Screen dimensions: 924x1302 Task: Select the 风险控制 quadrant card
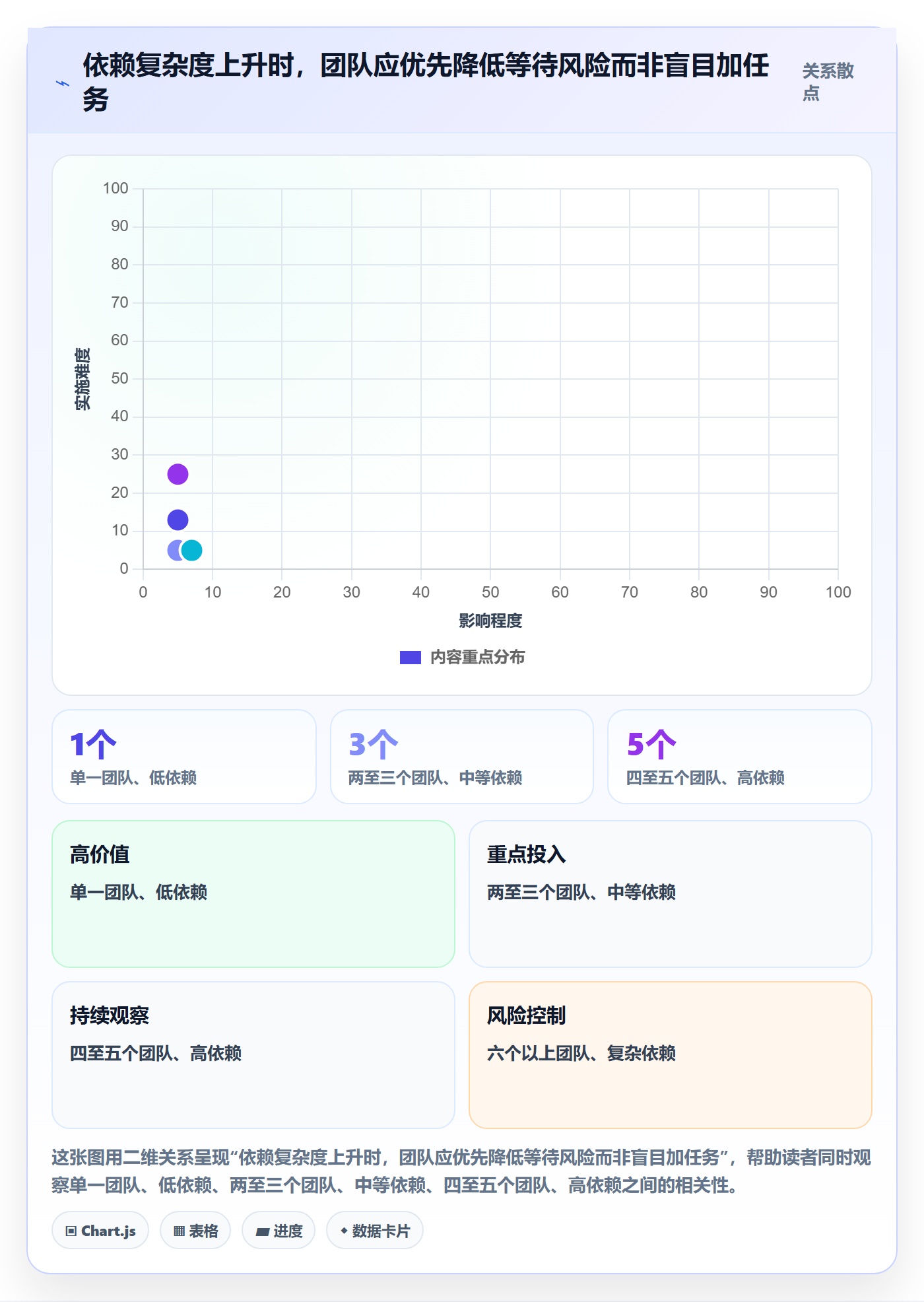[671, 1055]
